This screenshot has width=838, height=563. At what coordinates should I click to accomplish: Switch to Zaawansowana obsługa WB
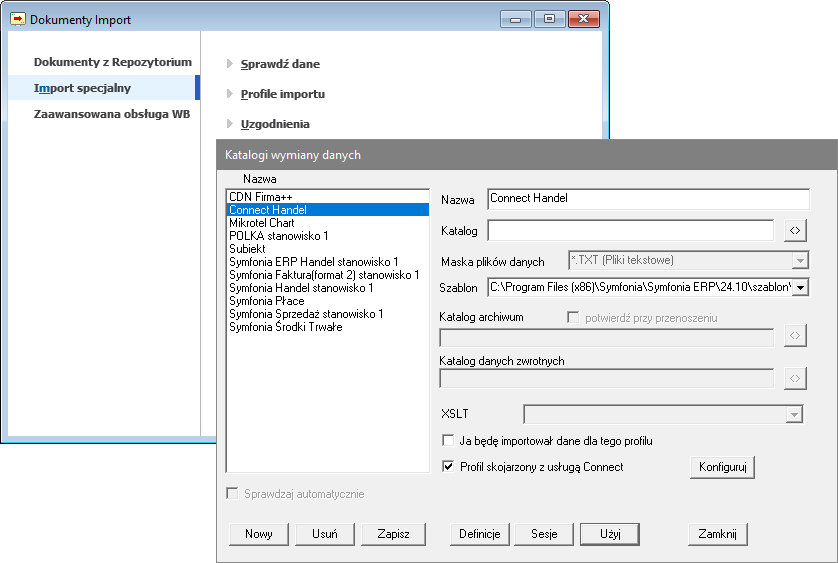(x=111, y=114)
